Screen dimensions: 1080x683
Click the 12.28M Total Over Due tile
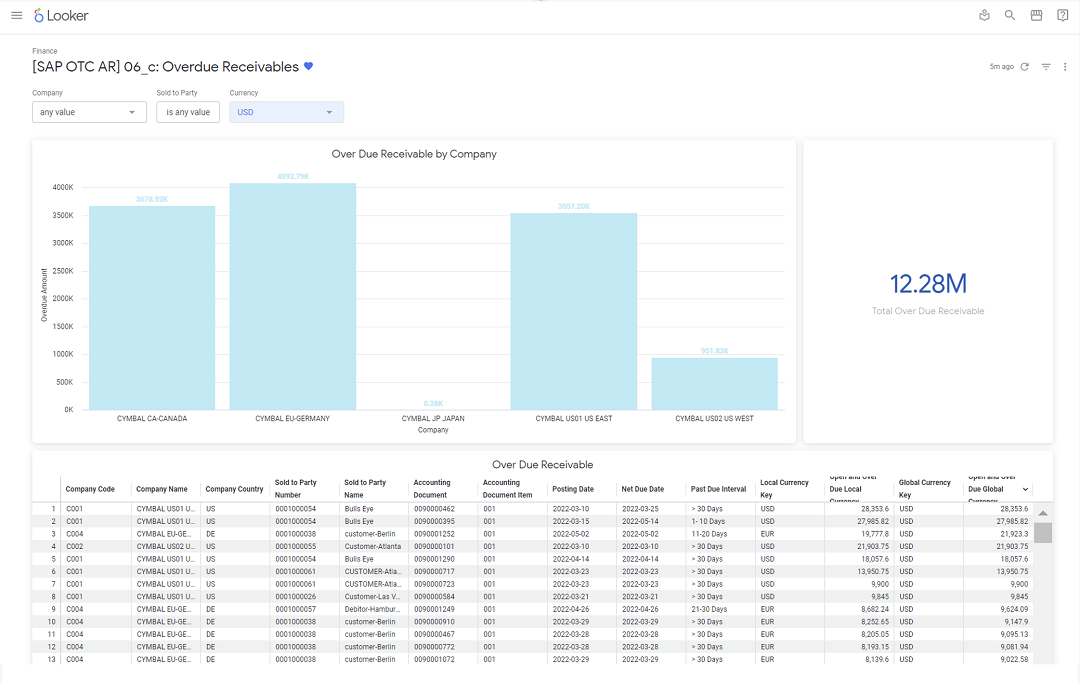(928, 291)
